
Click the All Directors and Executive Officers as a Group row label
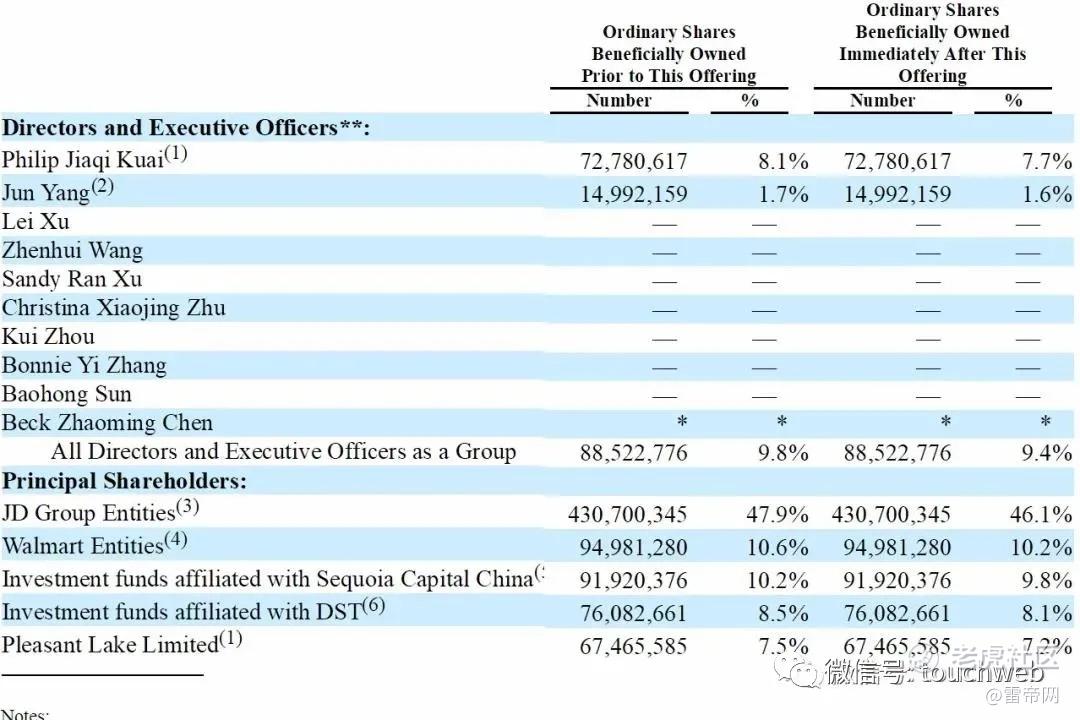point(284,451)
